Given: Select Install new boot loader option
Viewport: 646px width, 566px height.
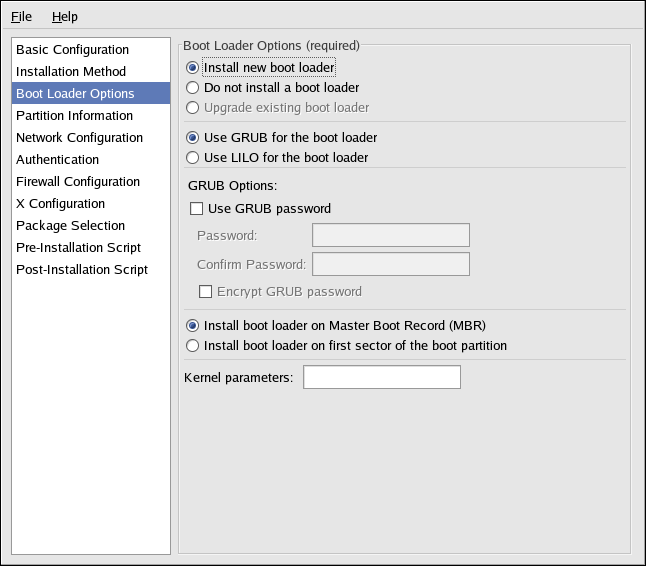Looking at the screenshot, I should pyautogui.click(x=193, y=68).
